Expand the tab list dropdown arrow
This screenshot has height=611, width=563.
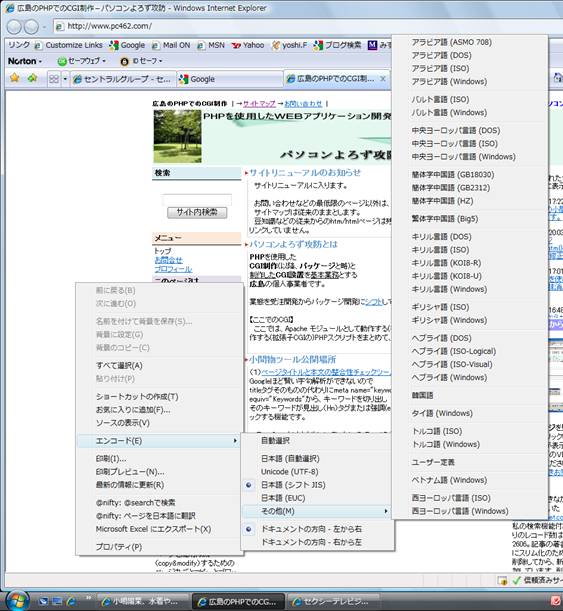65,79
